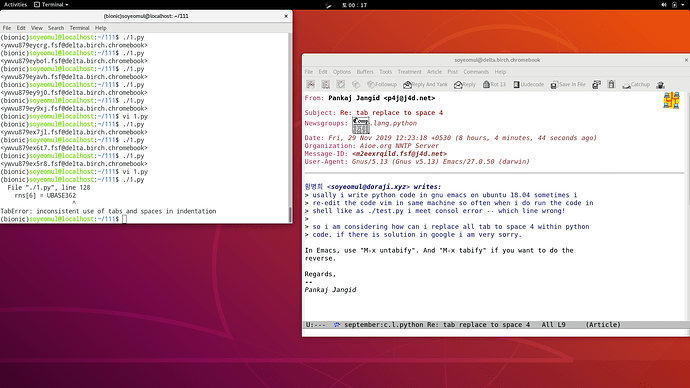The width and height of the screenshot is (690, 388).
Task: Click the 'File "./1.py", line 128' text
Action: [49, 187]
